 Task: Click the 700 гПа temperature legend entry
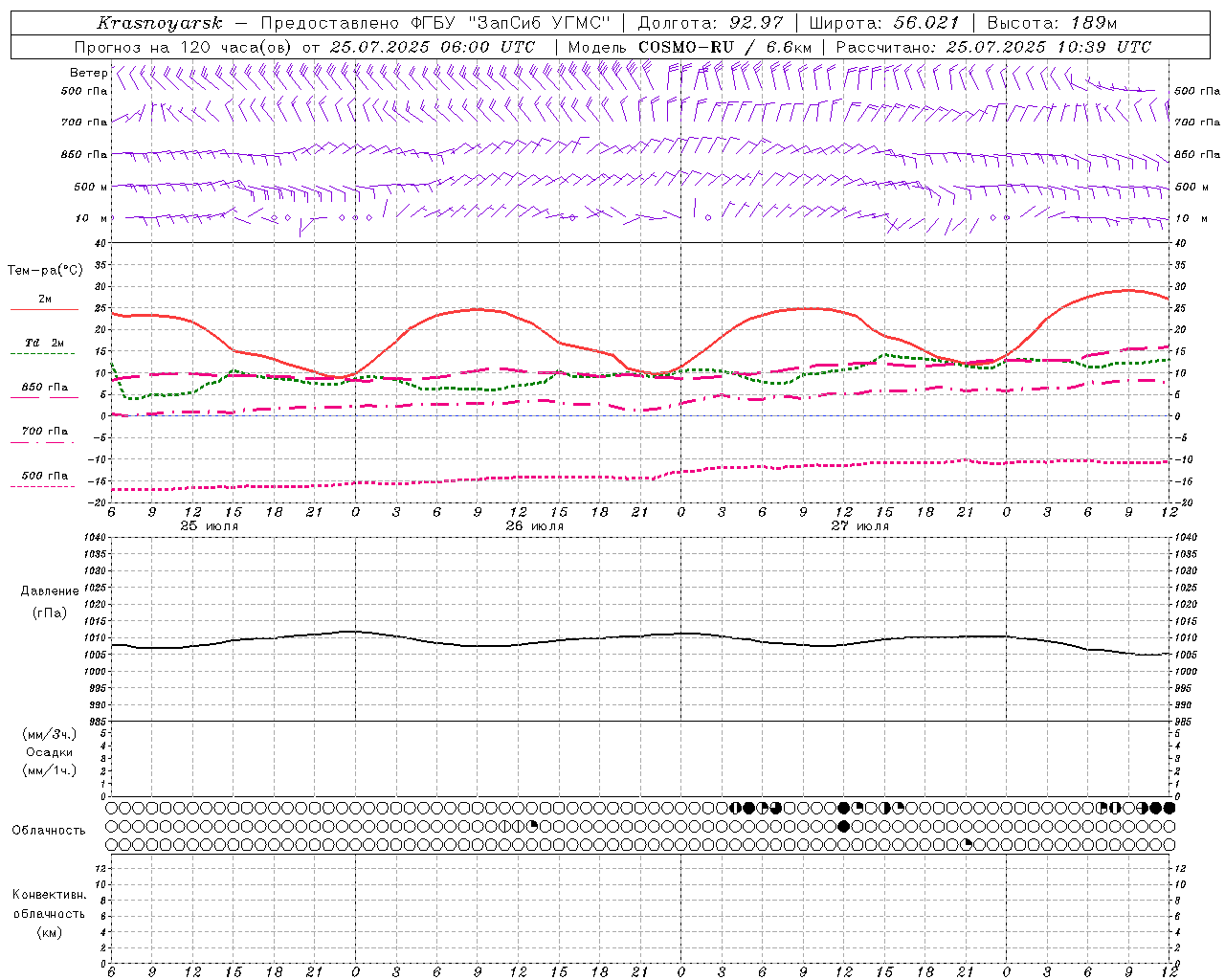(x=45, y=431)
